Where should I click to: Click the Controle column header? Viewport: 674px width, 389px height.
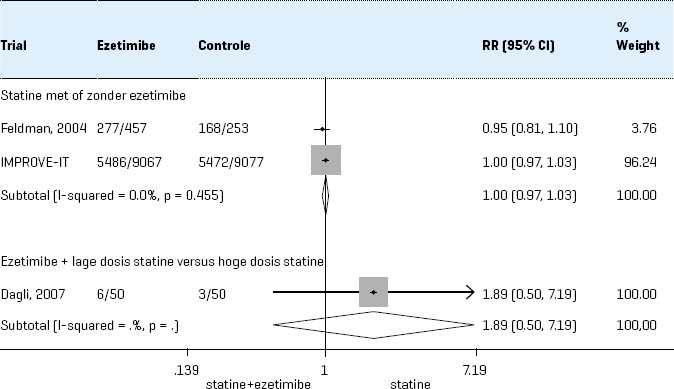point(224,45)
